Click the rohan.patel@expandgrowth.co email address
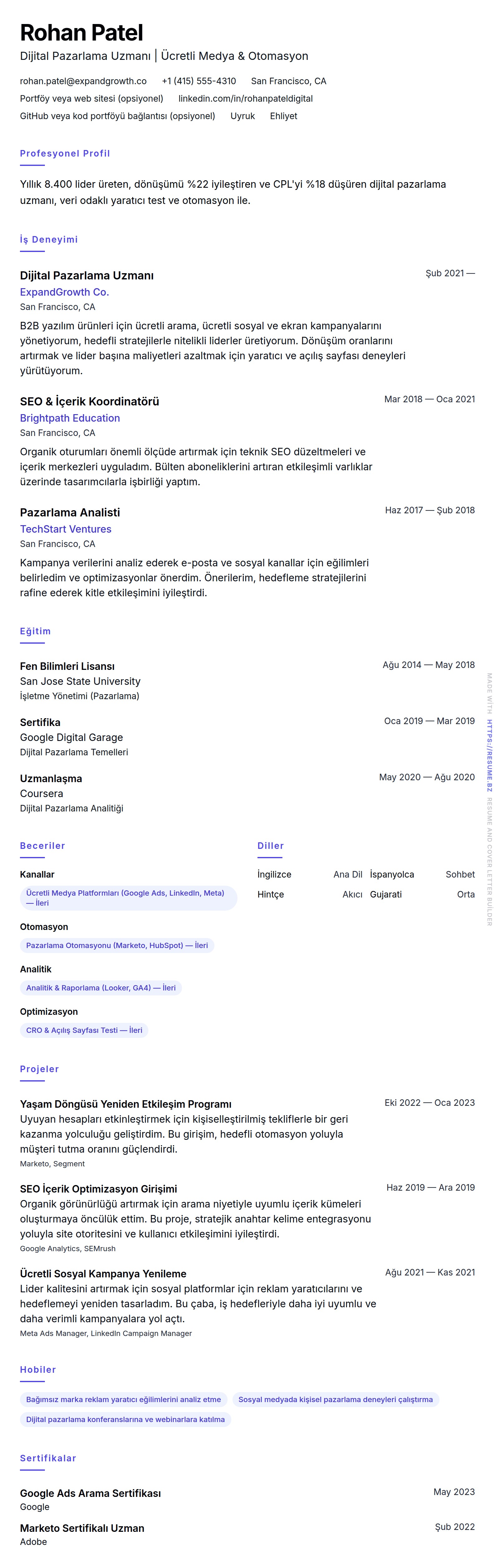Viewport: 495px width, 1568px height. 83,81
